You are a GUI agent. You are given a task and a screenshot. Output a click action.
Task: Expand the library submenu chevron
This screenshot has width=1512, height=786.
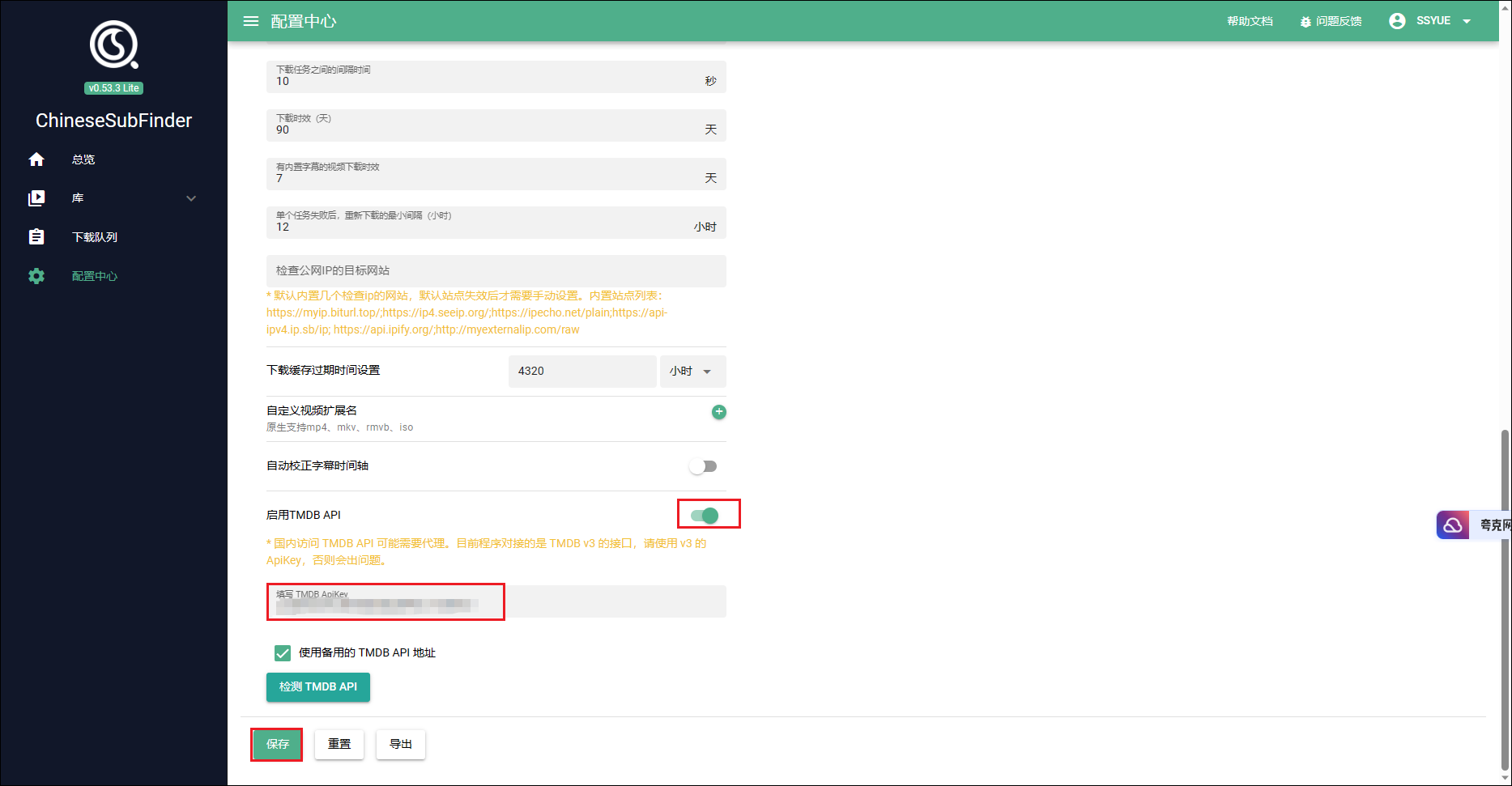click(191, 198)
